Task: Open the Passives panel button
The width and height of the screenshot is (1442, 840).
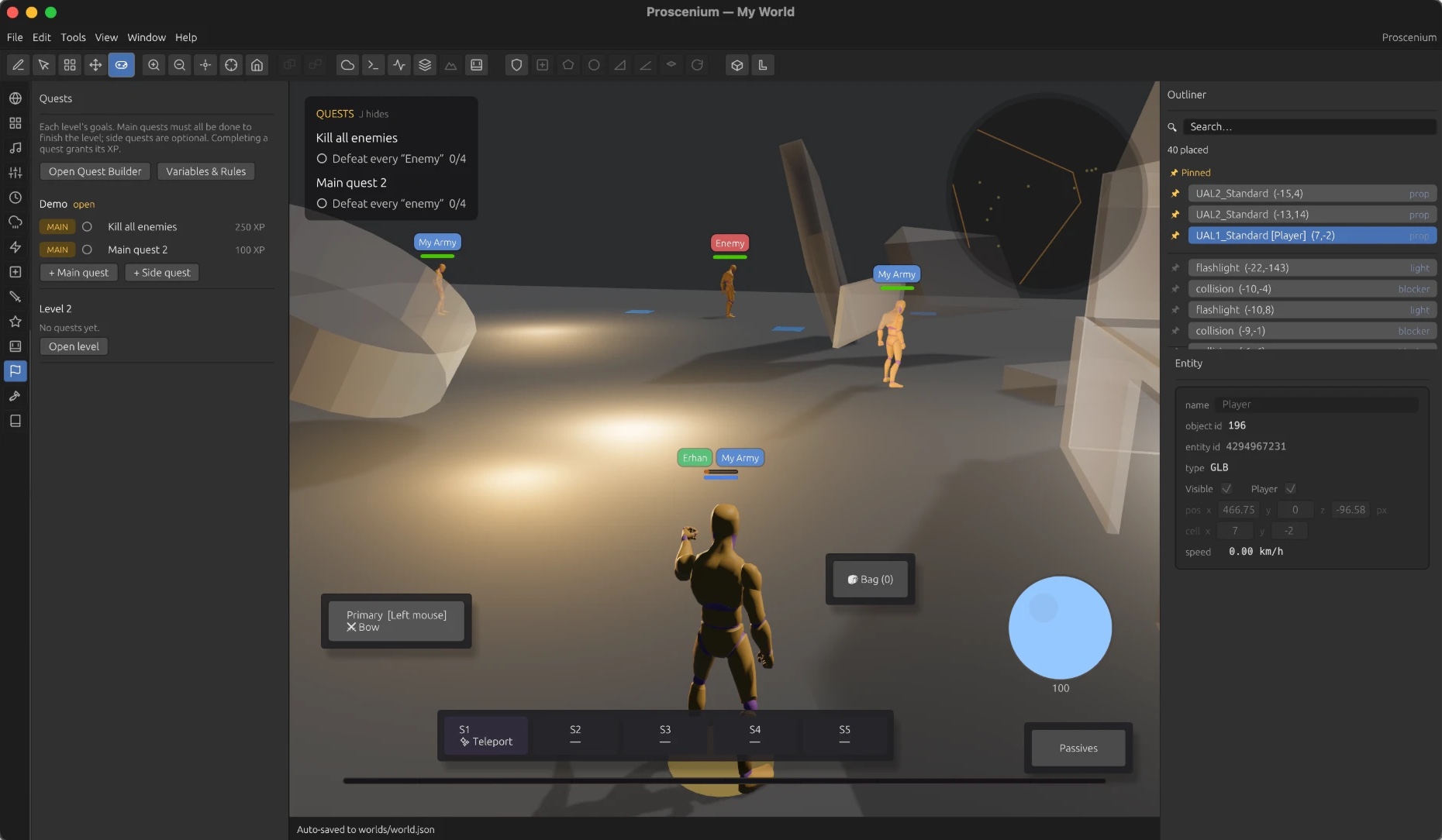Action: click(x=1078, y=748)
